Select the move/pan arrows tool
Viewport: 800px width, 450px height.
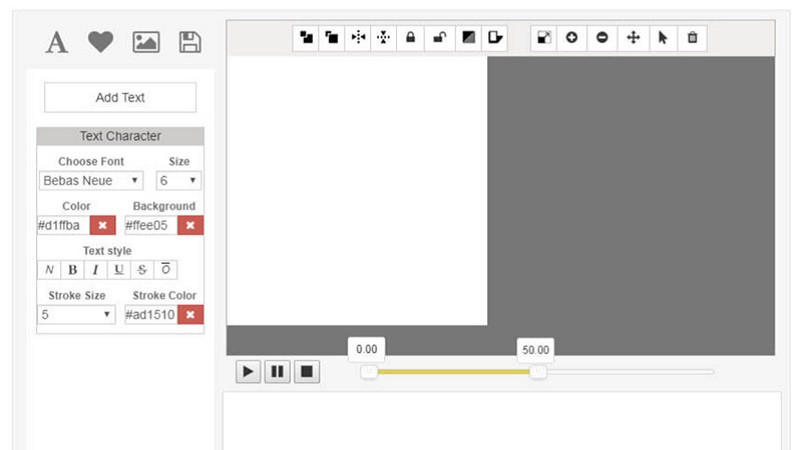(633, 38)
